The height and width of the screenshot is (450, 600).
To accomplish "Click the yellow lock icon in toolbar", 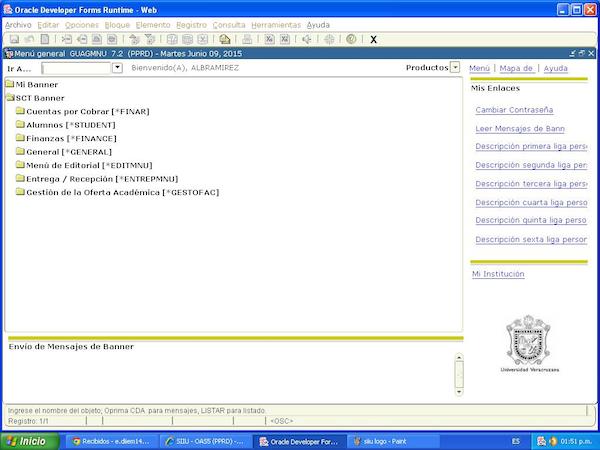I will point(225,39).
